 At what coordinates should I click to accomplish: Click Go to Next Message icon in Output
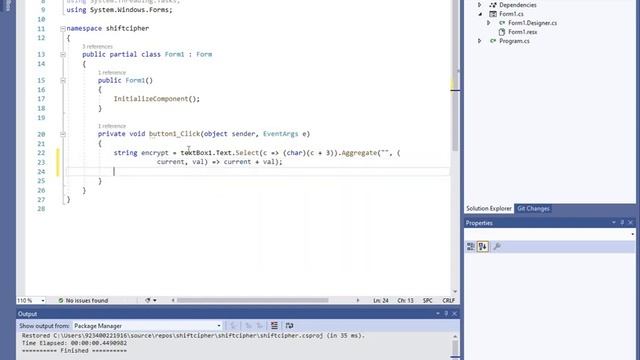(x=260, y=325)
